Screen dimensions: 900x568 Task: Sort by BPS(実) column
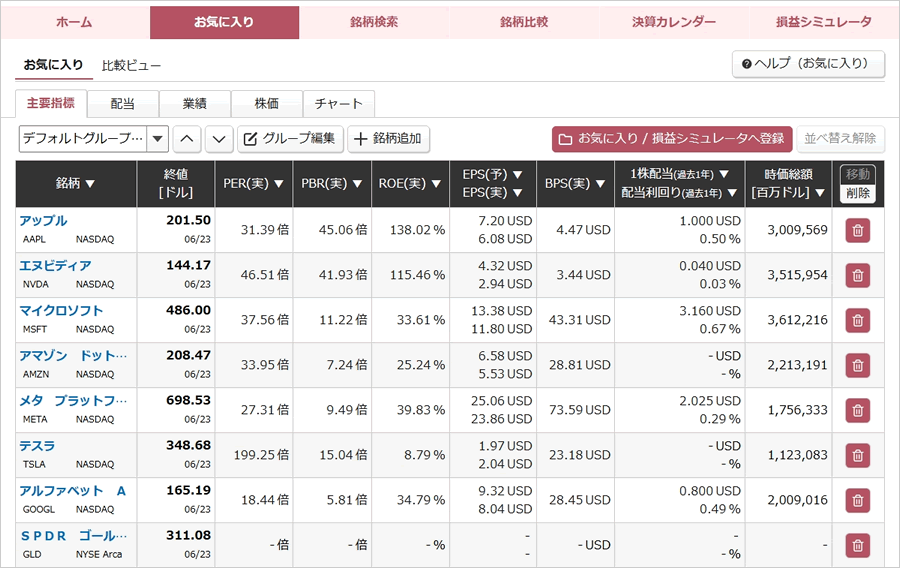pyautogui.click(x=575, y=184)
